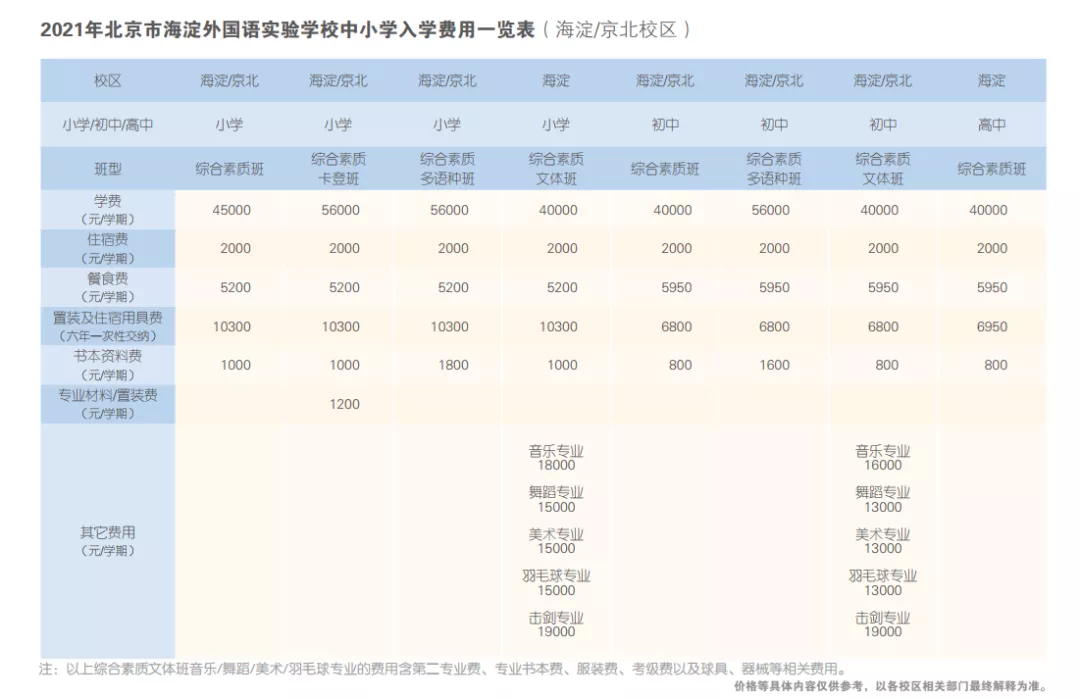
Task: Select the footnote text starting with 注
Action: click(442, 668)
